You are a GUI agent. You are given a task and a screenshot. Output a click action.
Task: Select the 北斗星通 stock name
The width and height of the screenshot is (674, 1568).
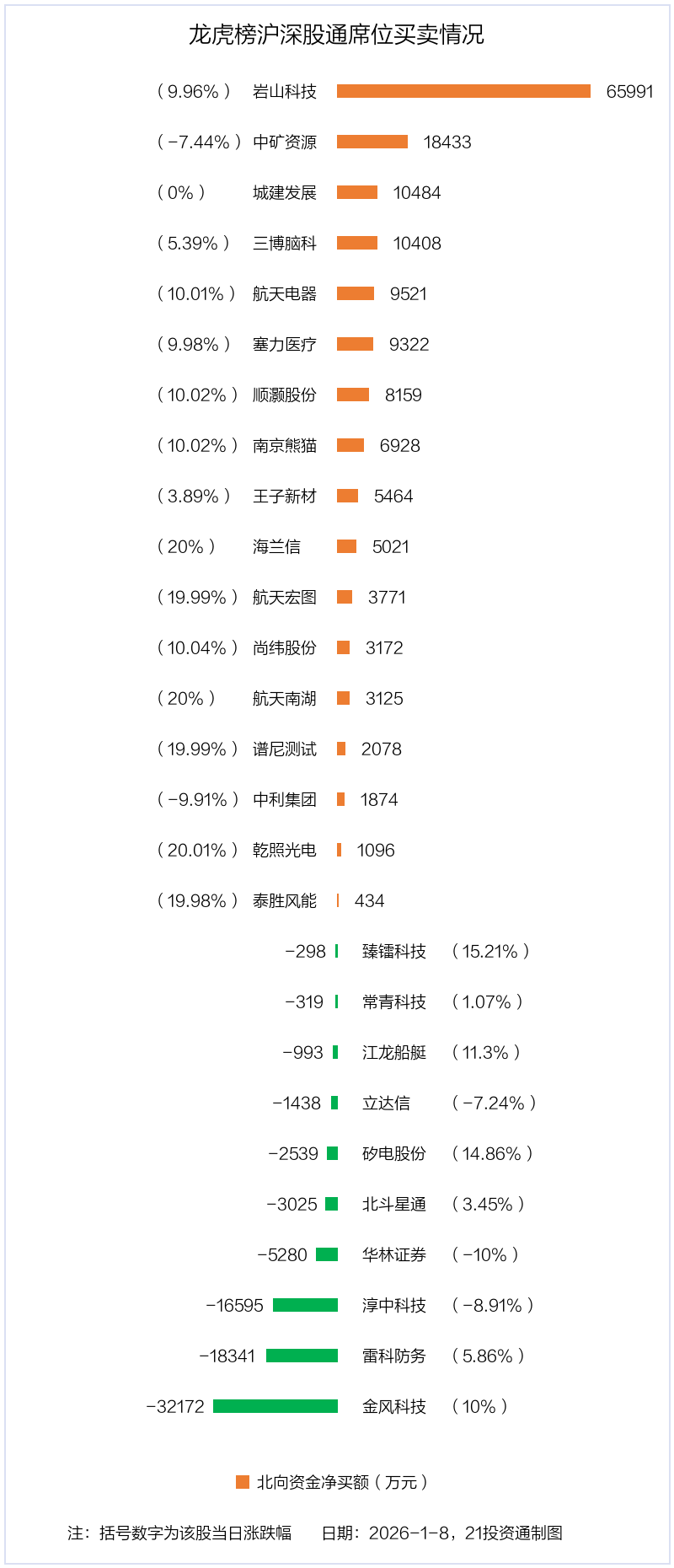tap(393, 1204)
